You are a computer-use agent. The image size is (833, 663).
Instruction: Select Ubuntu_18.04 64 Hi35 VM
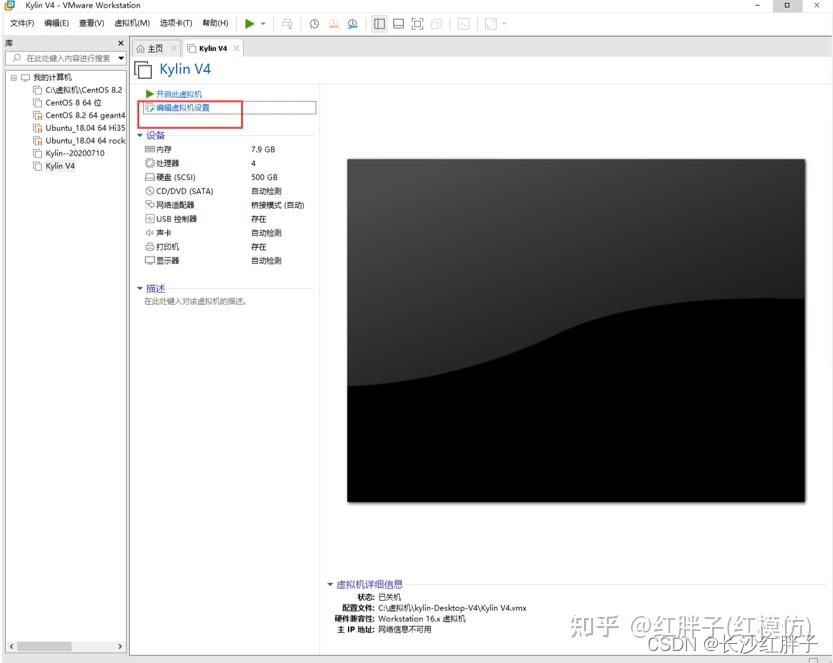click(x=79, y=128)
